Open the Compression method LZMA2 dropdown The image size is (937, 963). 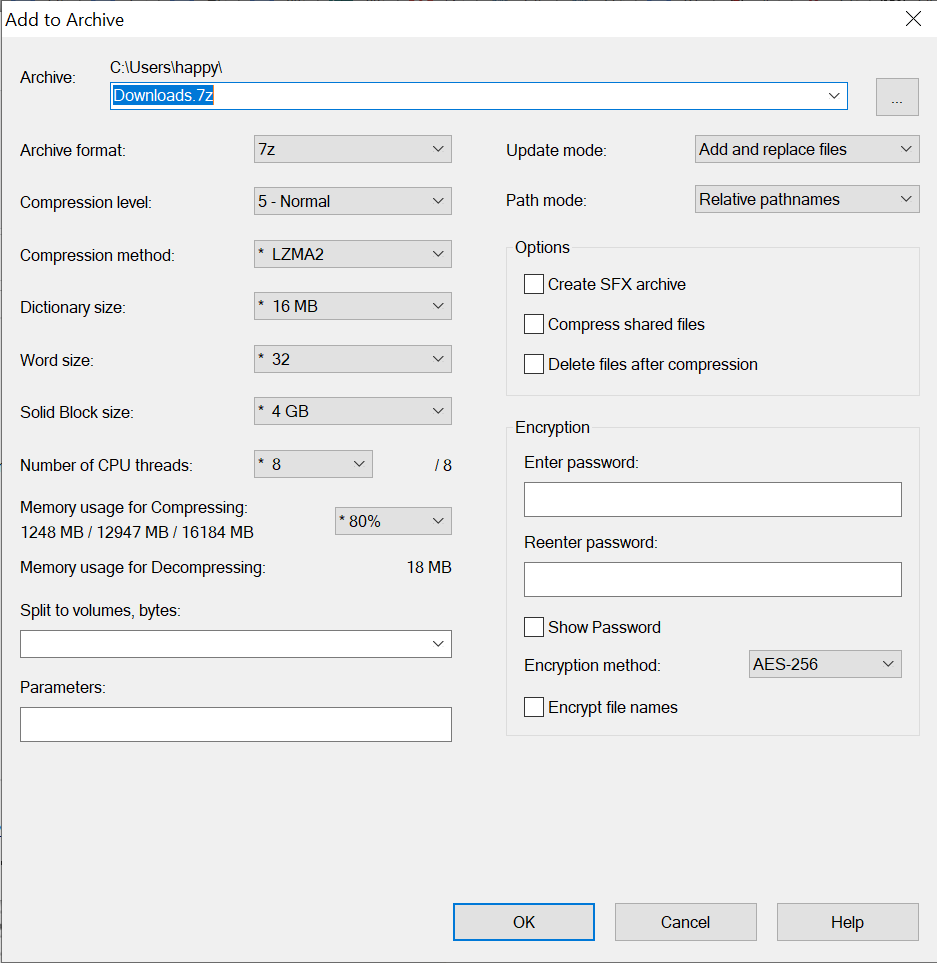tap(352, 254)
